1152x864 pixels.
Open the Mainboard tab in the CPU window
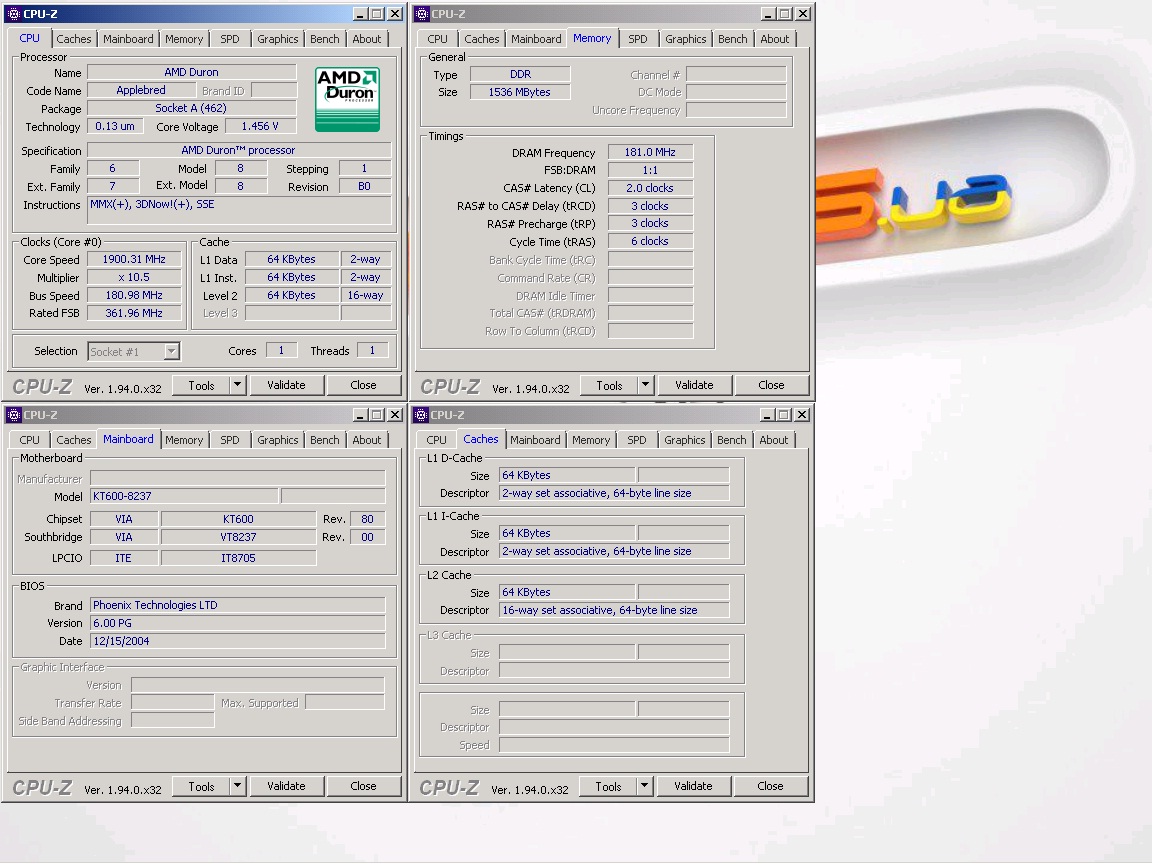(x=128, y=39)
